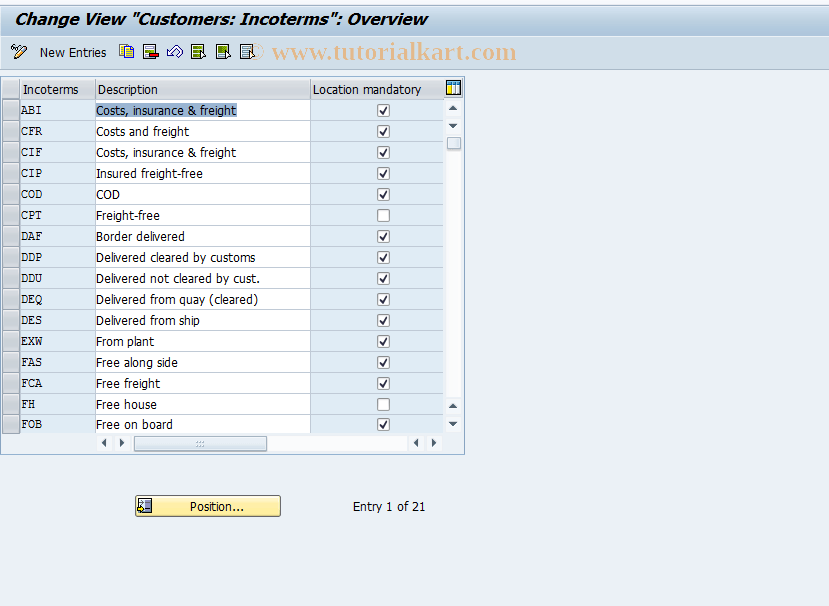The height and width of the screenshot is (606, 829).
Task: Click the Deselect All icon
Action: 246,51
